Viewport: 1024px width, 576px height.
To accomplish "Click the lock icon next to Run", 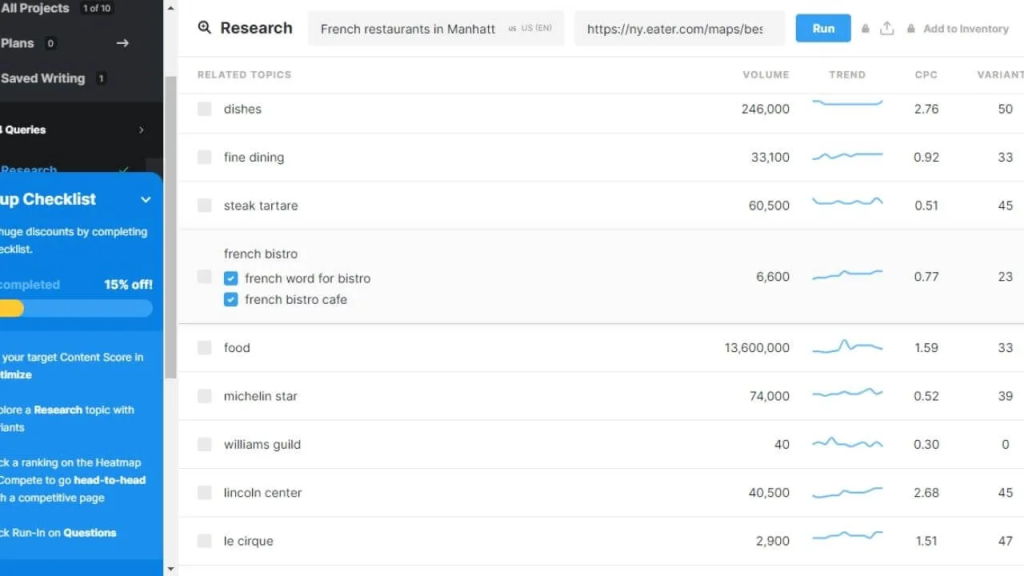I will coord(865,29).
